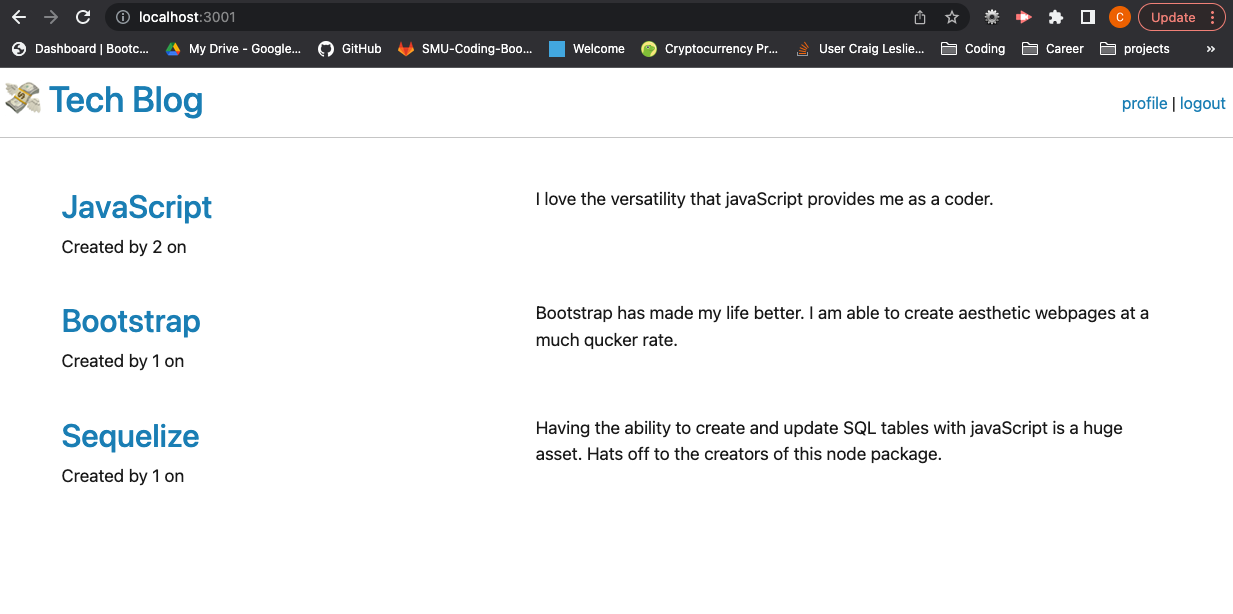Click the Bootstrap aesthetic webpages paragraph
Viewport: 1233px width, 614px height.
(x=842, y=327)
